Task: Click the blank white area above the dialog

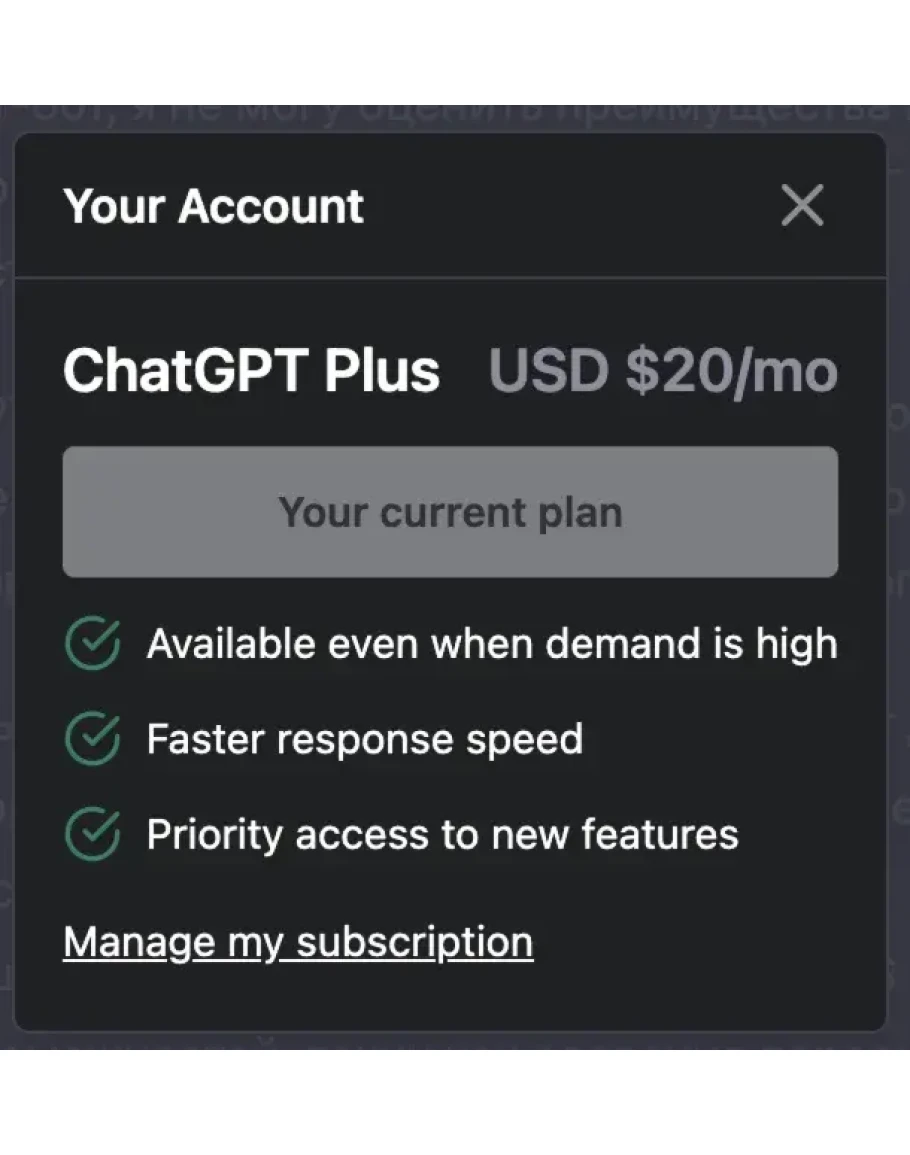Action: point(450,50)
